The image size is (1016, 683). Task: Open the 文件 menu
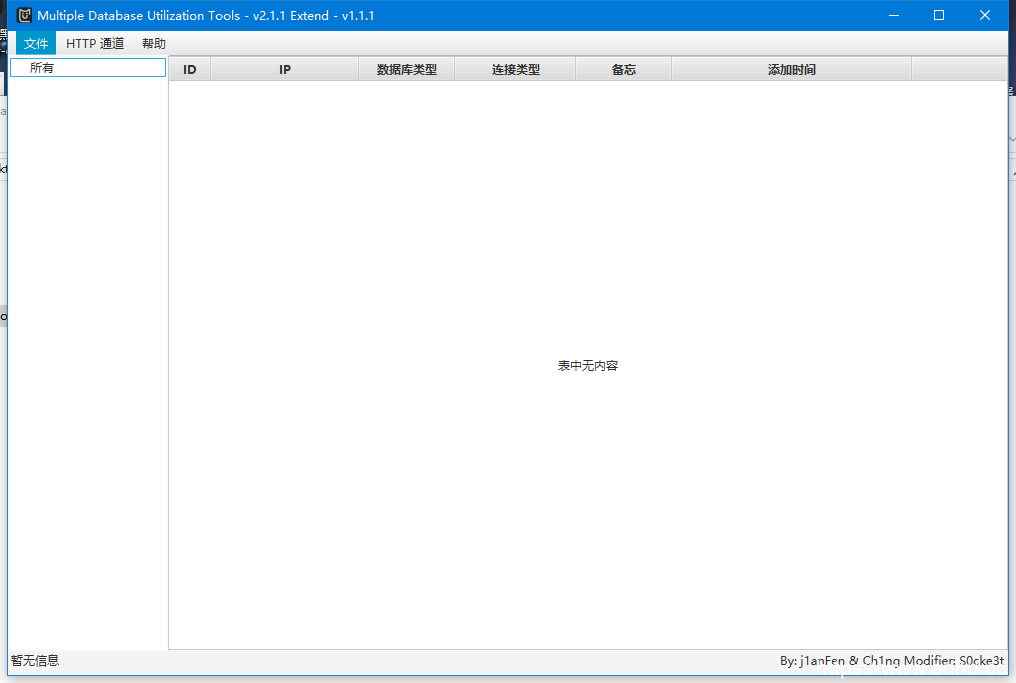(x=36, y=44)
